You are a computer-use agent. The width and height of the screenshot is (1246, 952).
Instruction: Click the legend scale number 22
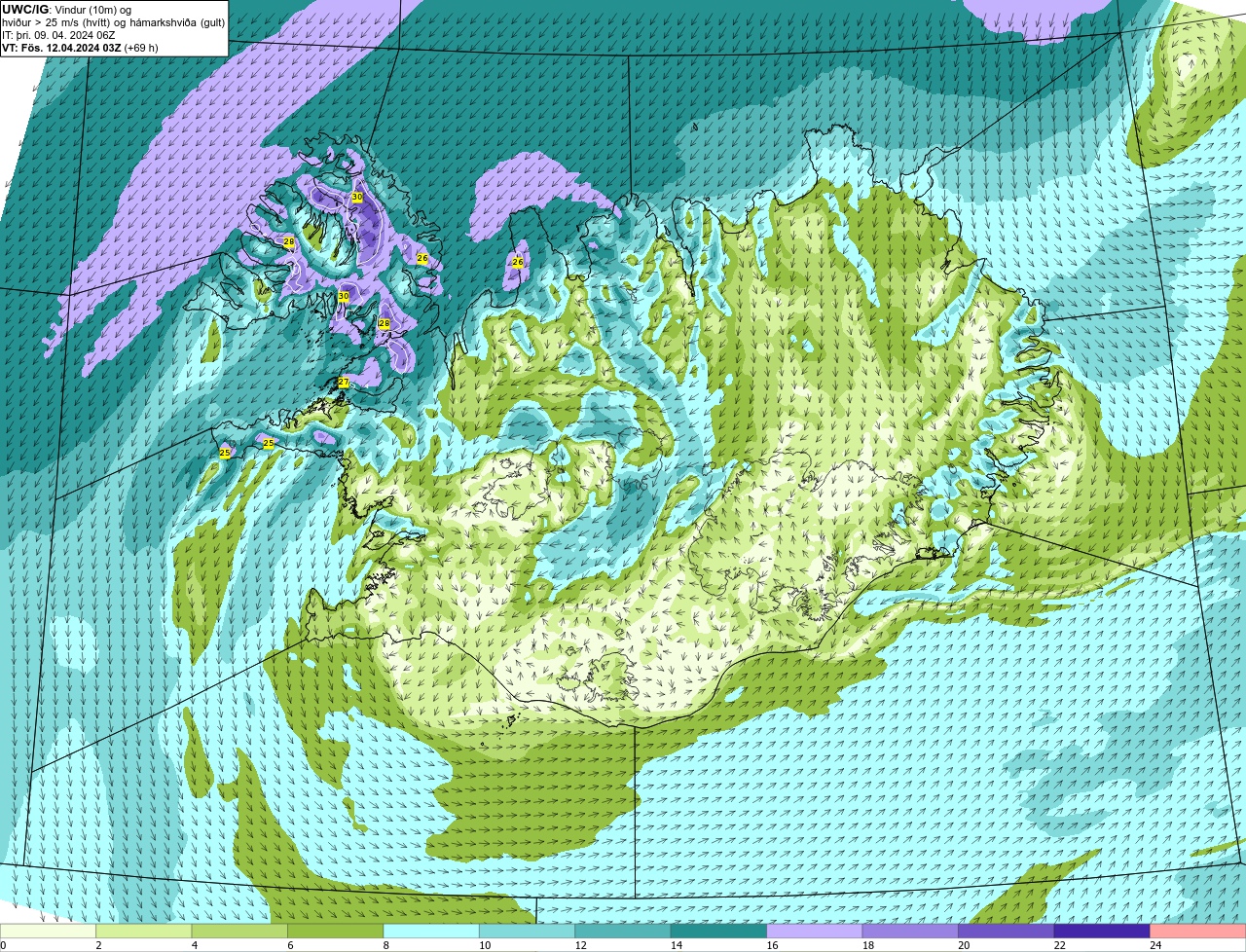pos(1059,945)
